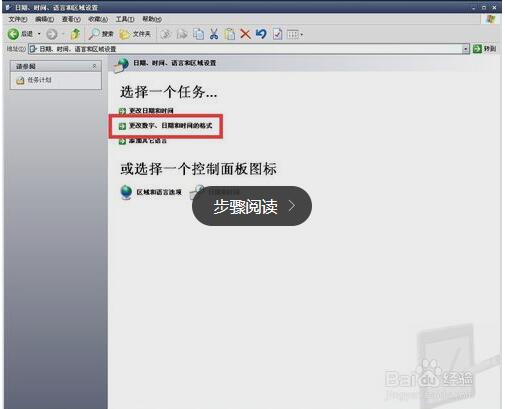This screenshot has width=505, height=409.
Task: Collapse the 请参阅 sidebar panel
Action: (x=94, y=66)
